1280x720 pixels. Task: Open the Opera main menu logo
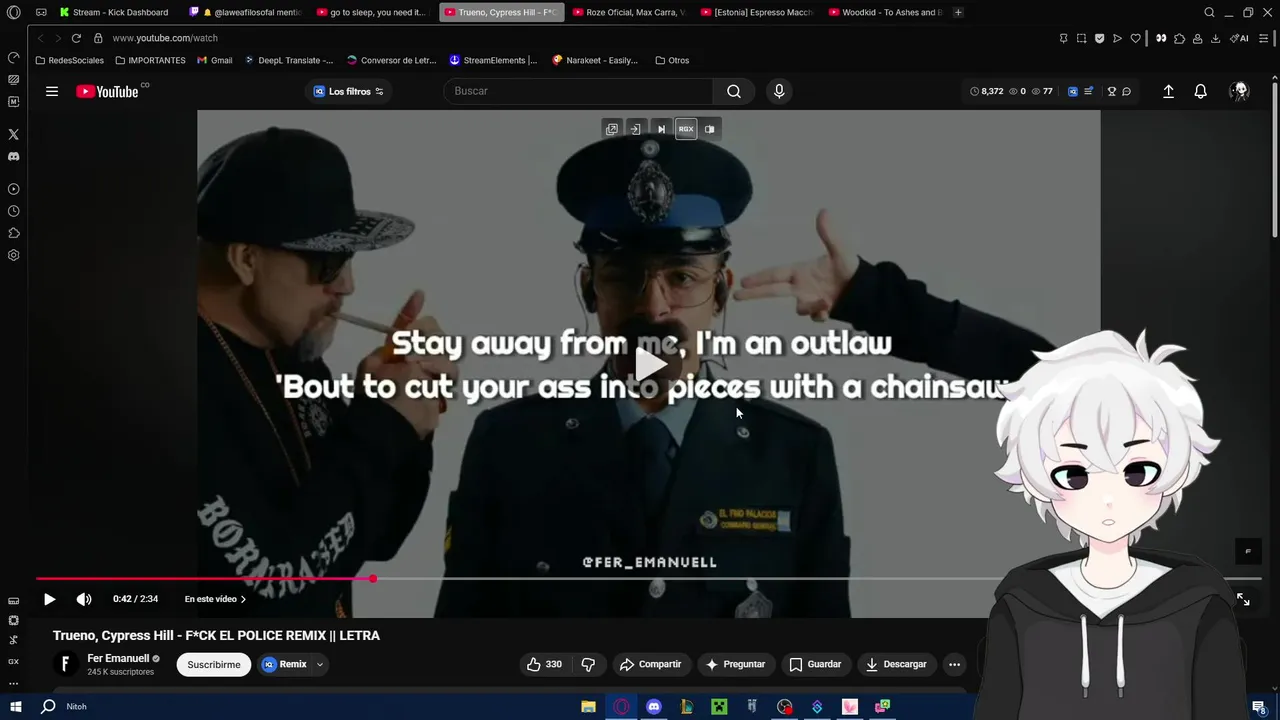pyautogui.click(x=13, y=12)
